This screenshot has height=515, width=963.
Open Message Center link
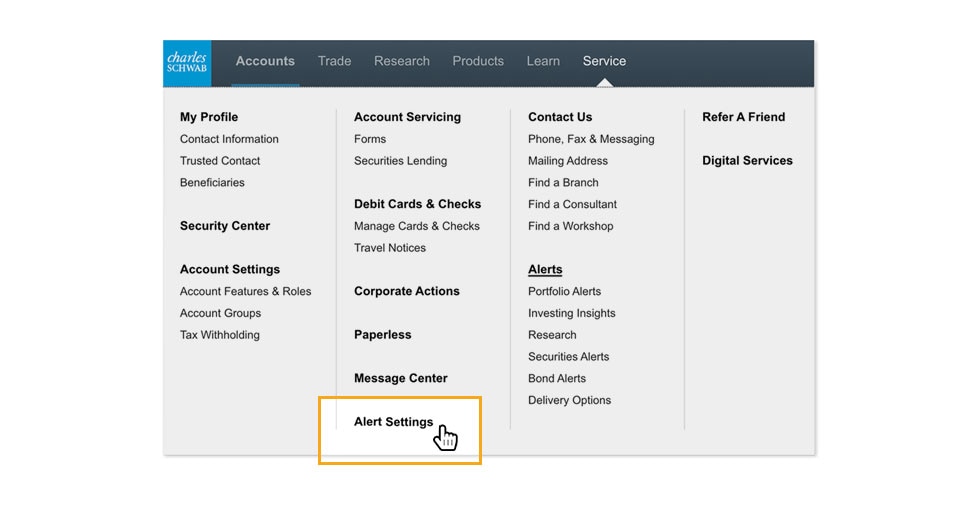[x=400, y=378]
